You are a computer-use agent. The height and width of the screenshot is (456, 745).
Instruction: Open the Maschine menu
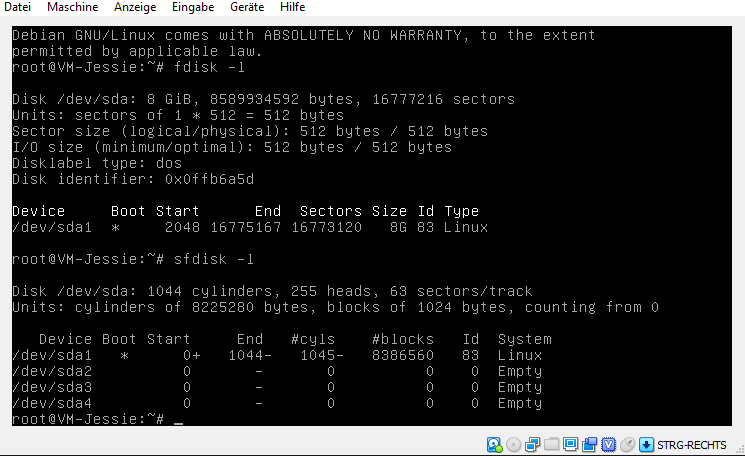[x=73, y=7]
